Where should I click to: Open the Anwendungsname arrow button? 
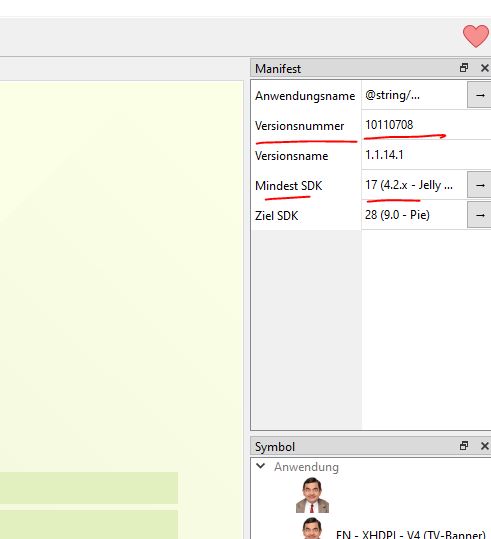[x=479, y=95]
